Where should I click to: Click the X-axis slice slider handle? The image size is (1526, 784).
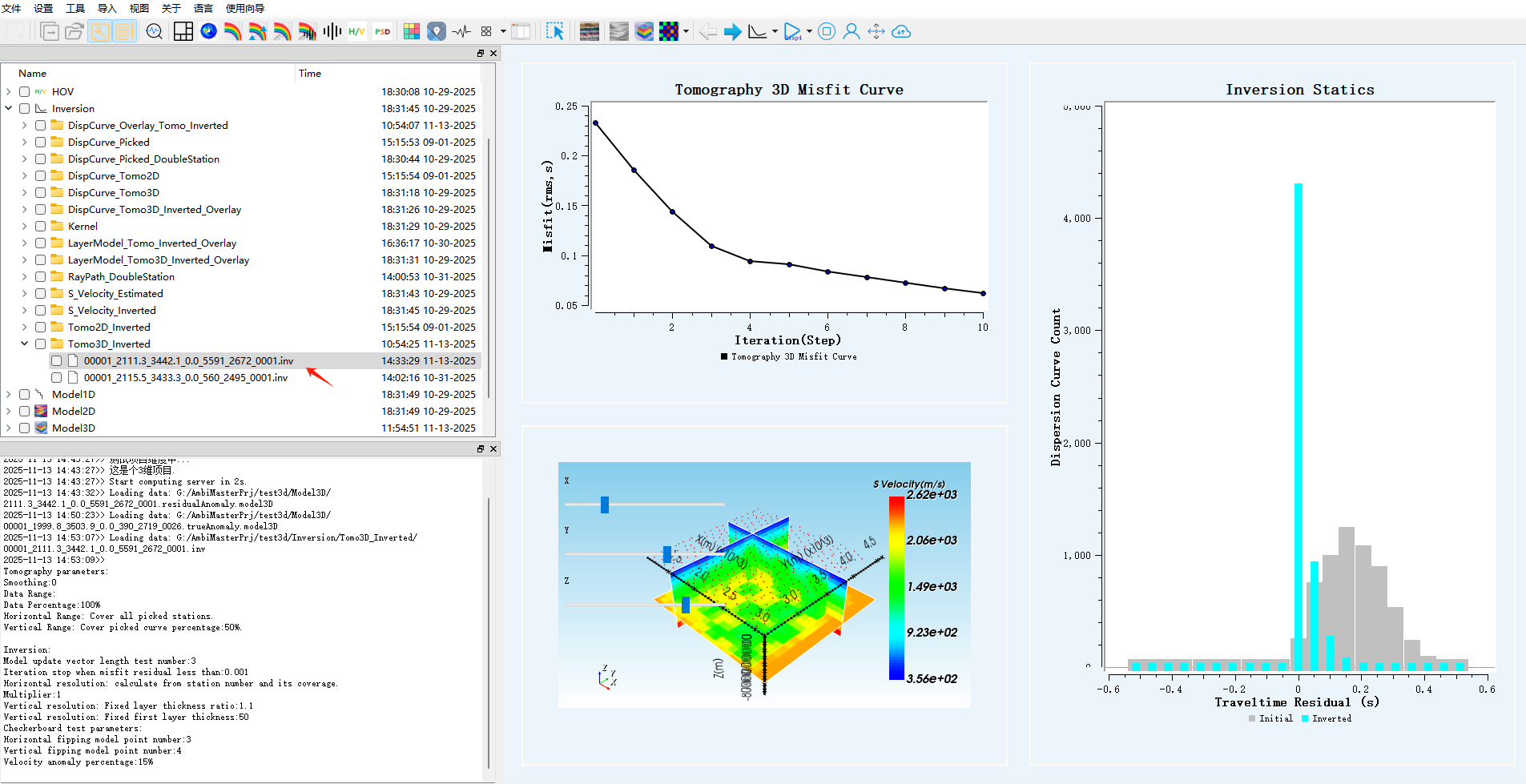pos(605,505)
